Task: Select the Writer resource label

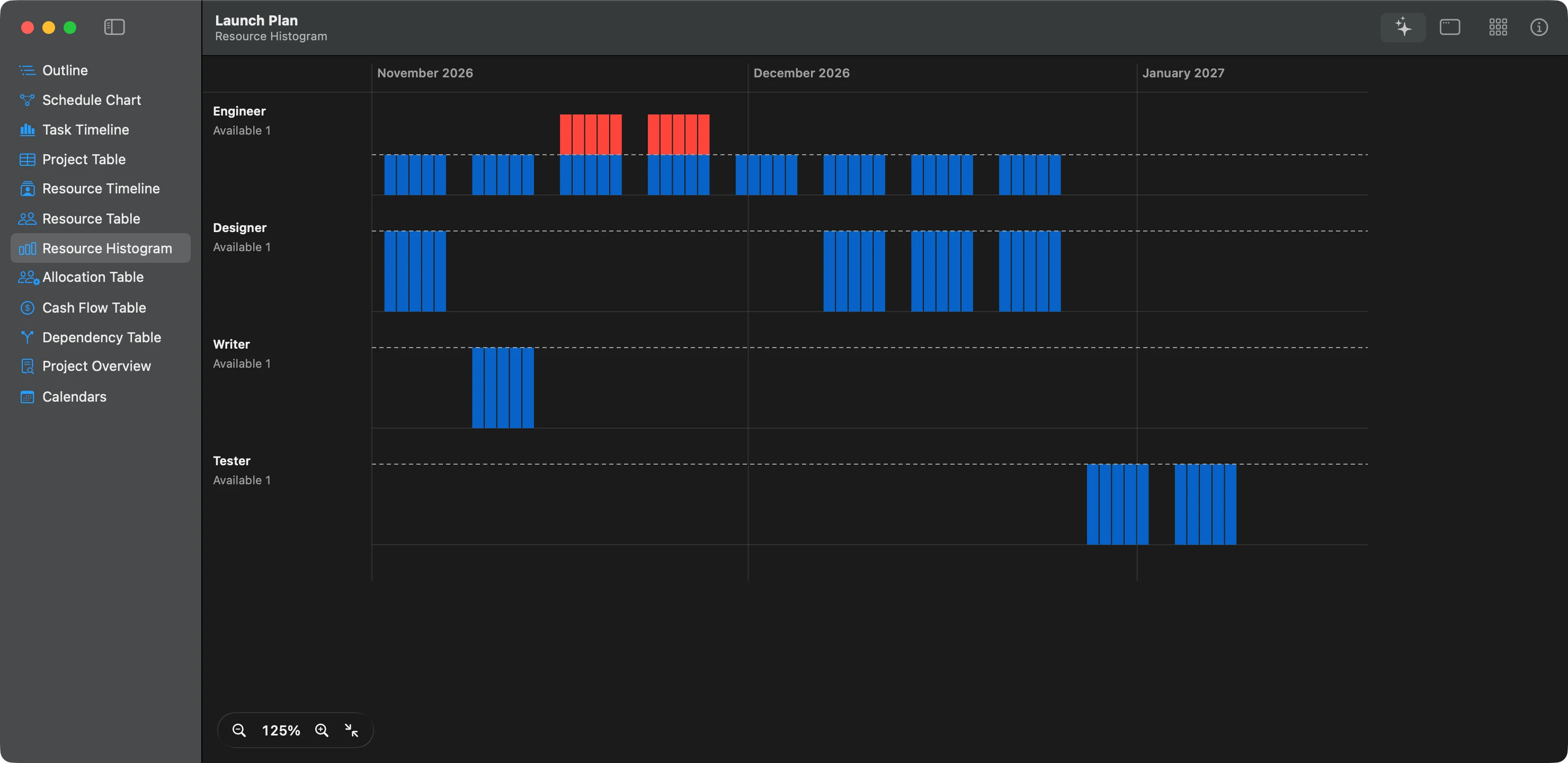Action: (231, 344)
